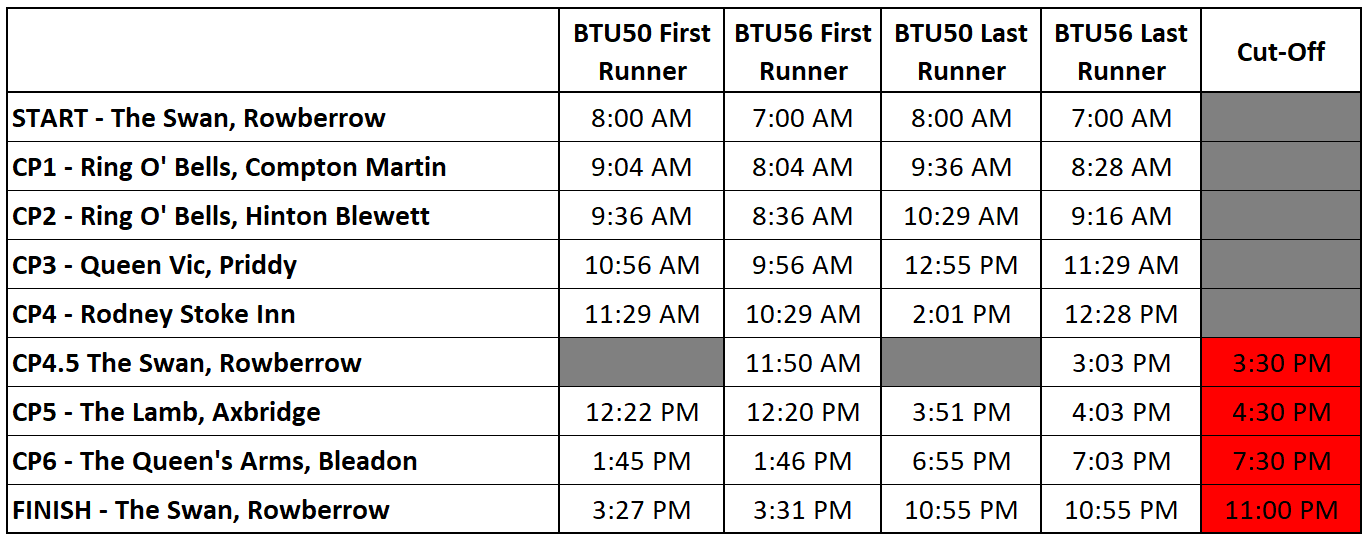Image resolution: width=1368 pixels, height=540 pixels.
Task: Click the CP1 - Ring O' Bells, Compton Martin cell
Action: coord(229,167)
